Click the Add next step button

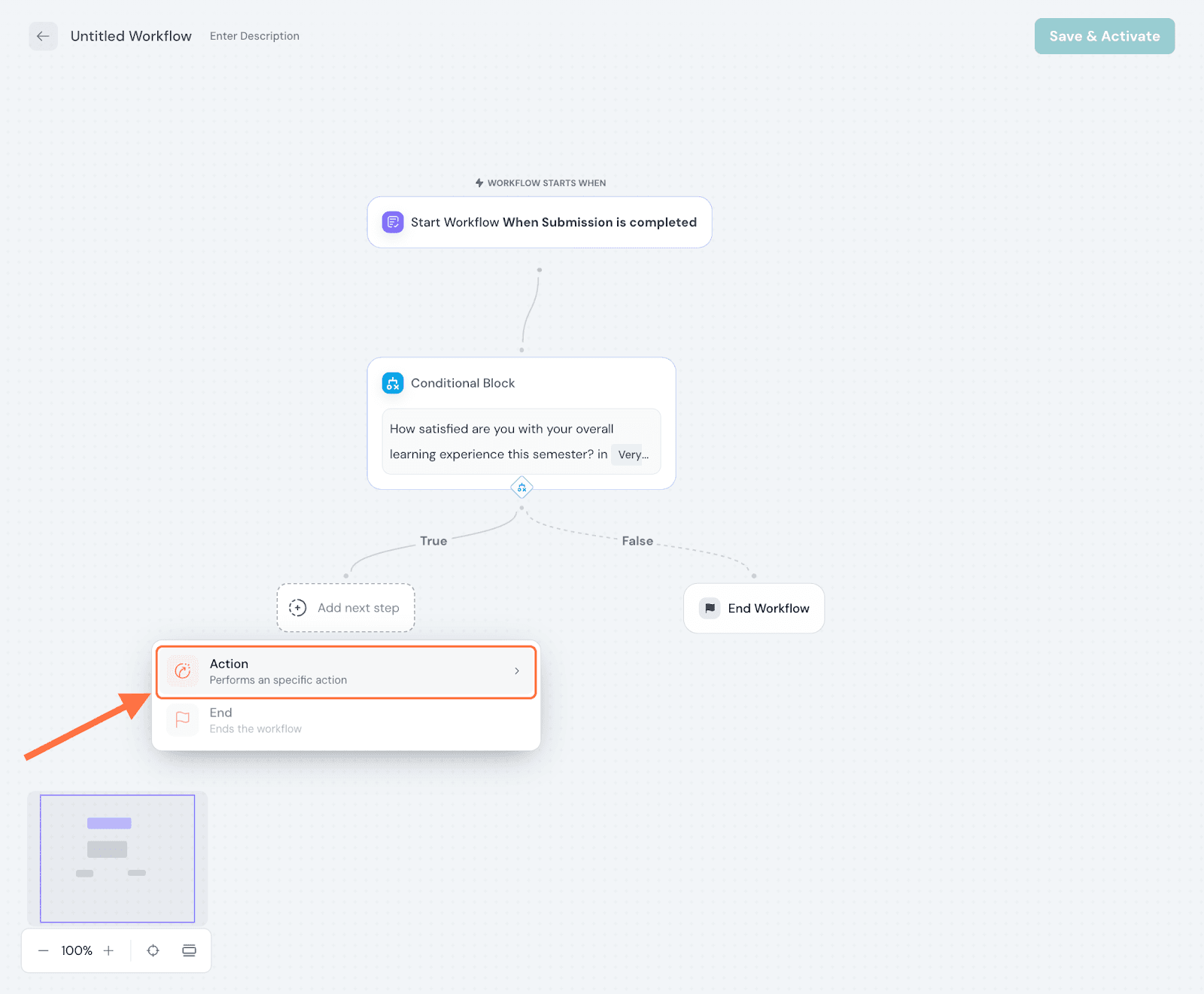click(x=346, y=608)
